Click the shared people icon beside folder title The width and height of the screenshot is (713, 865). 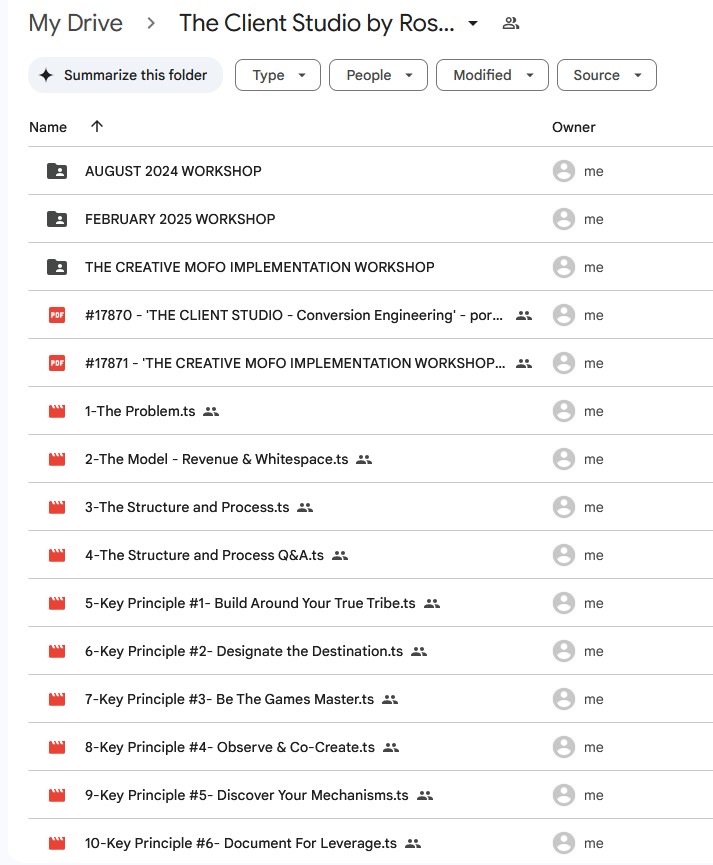click(x=511, y=24)
